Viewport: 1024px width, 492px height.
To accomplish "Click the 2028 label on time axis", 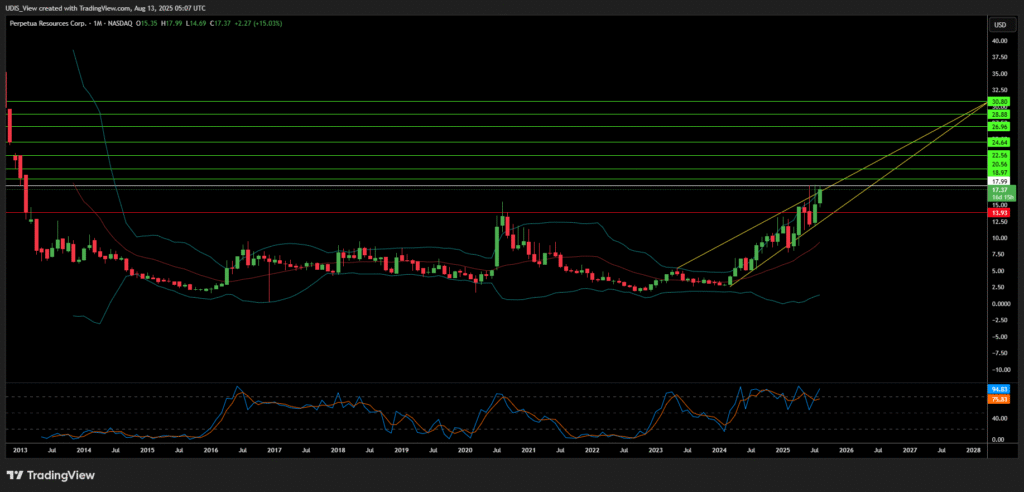I will pos(972,452).
